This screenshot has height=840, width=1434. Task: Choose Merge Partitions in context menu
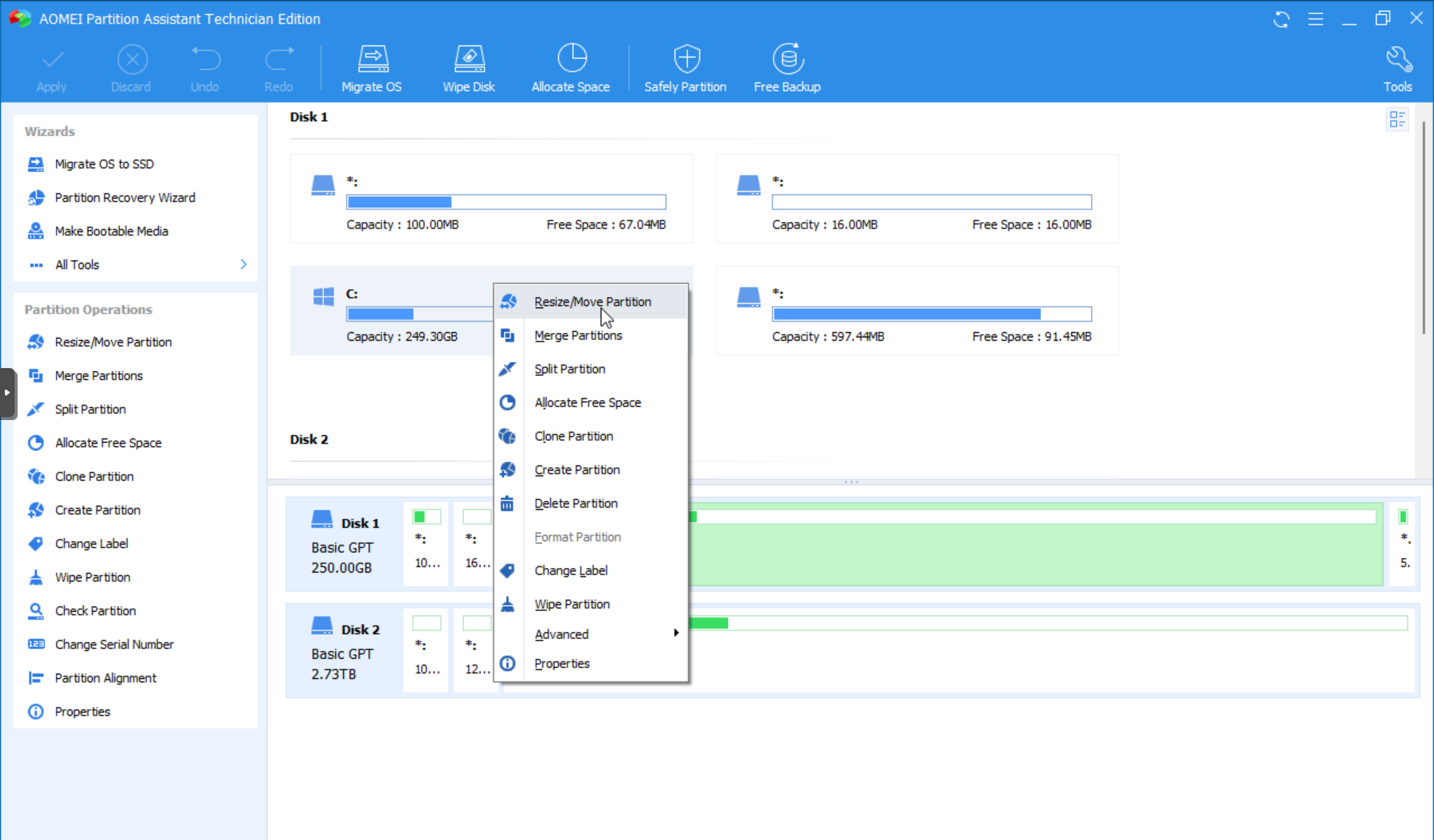click(x=591, y=335)
